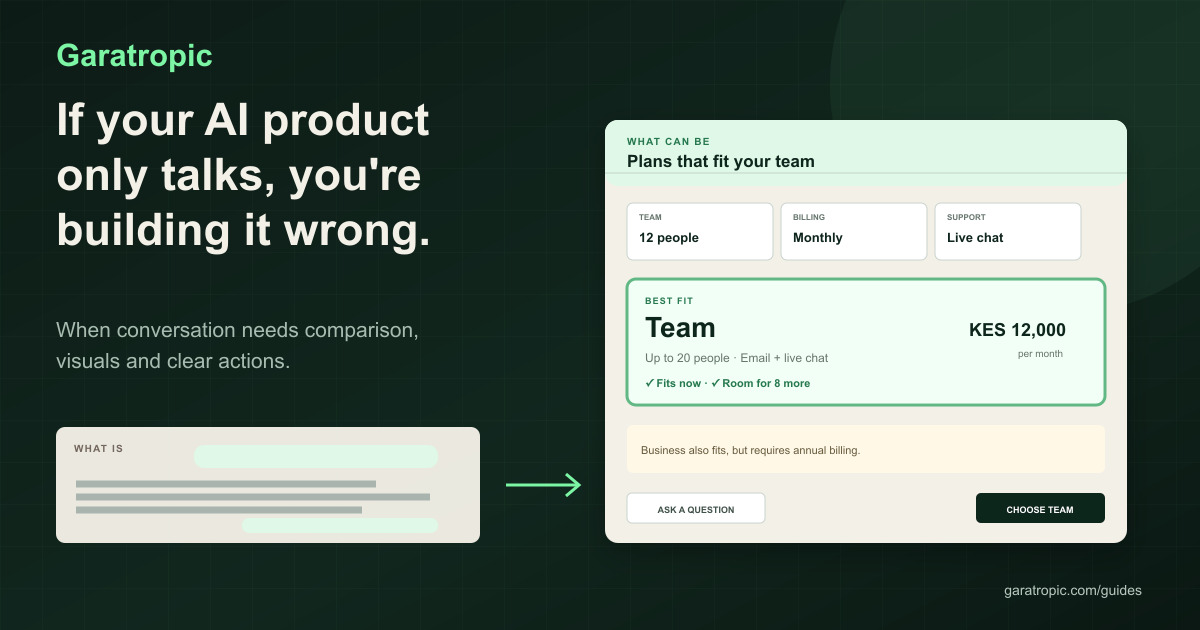Click the What Is chat preview thumbnail
The height and width of the screenshot is (630, 1200).
pyautogui.click(x=268, y=485)
